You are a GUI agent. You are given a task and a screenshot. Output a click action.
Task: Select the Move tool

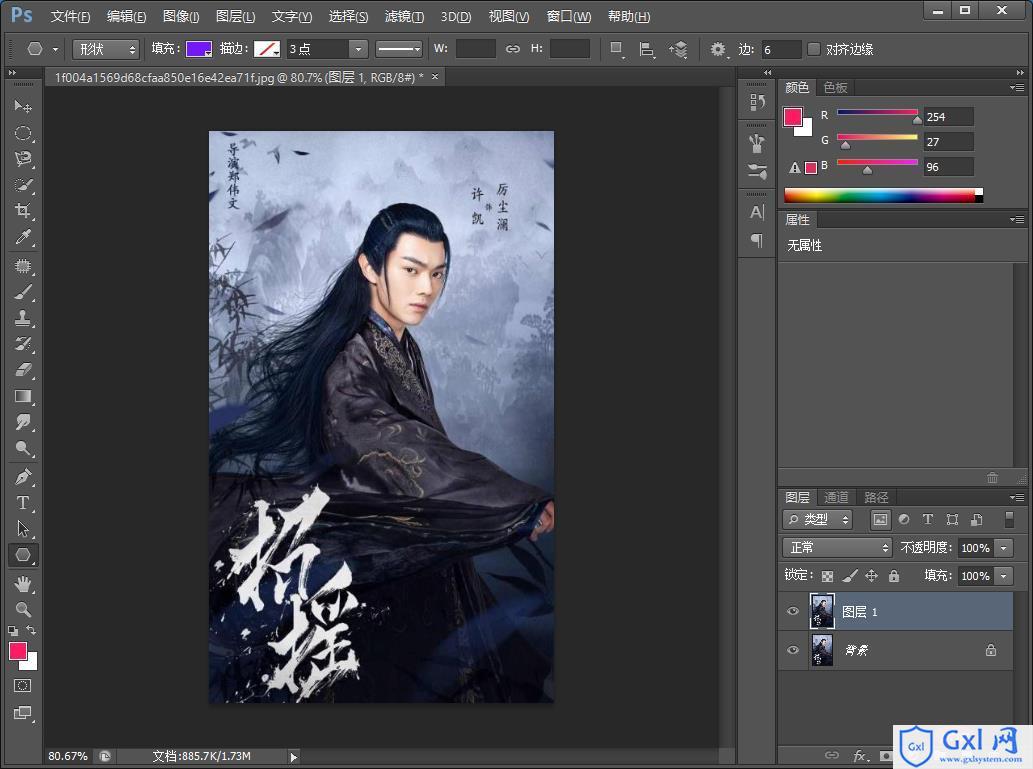tap(23, 106)
